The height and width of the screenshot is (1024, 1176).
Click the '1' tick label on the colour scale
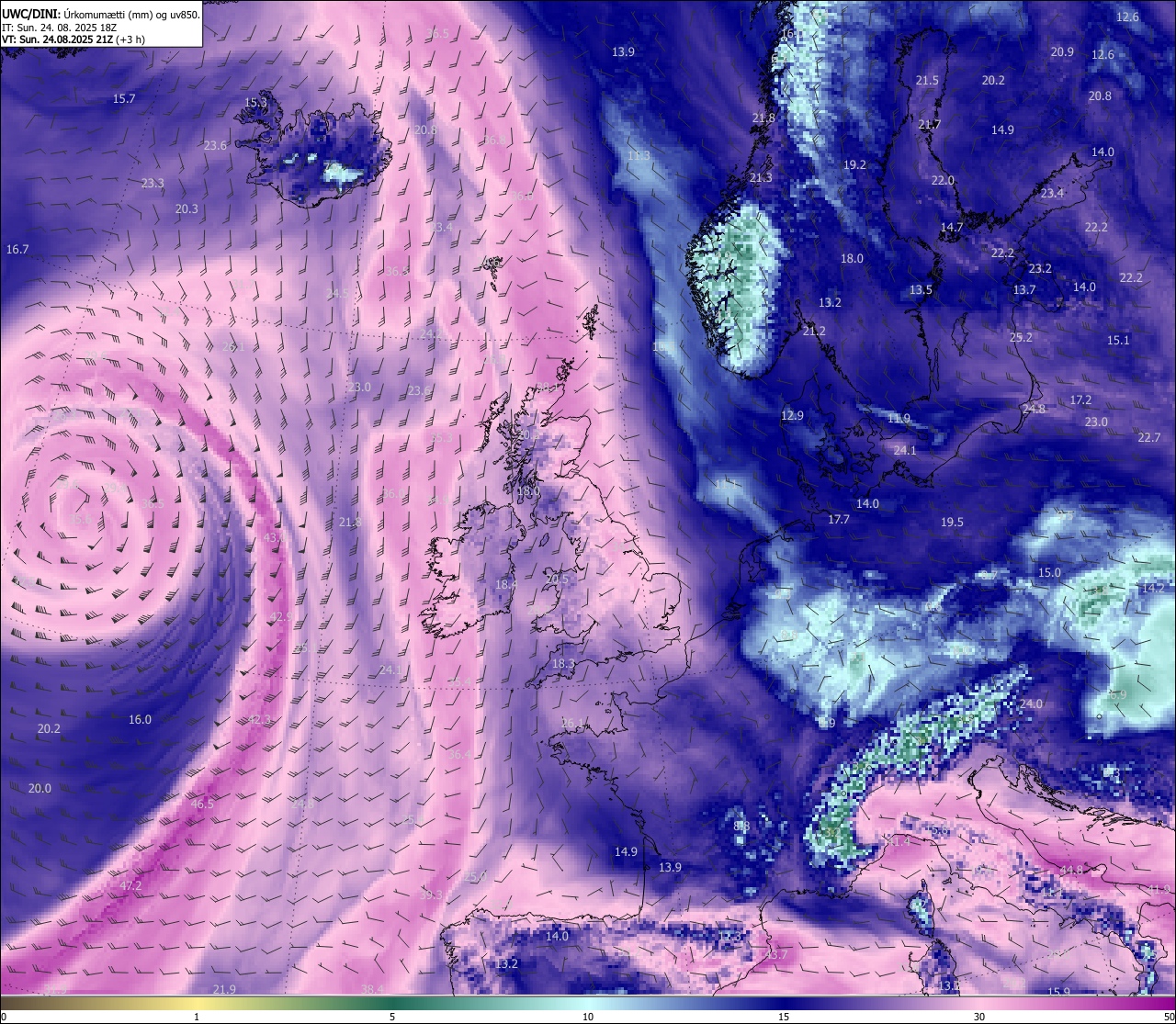tap(197, 1017)
